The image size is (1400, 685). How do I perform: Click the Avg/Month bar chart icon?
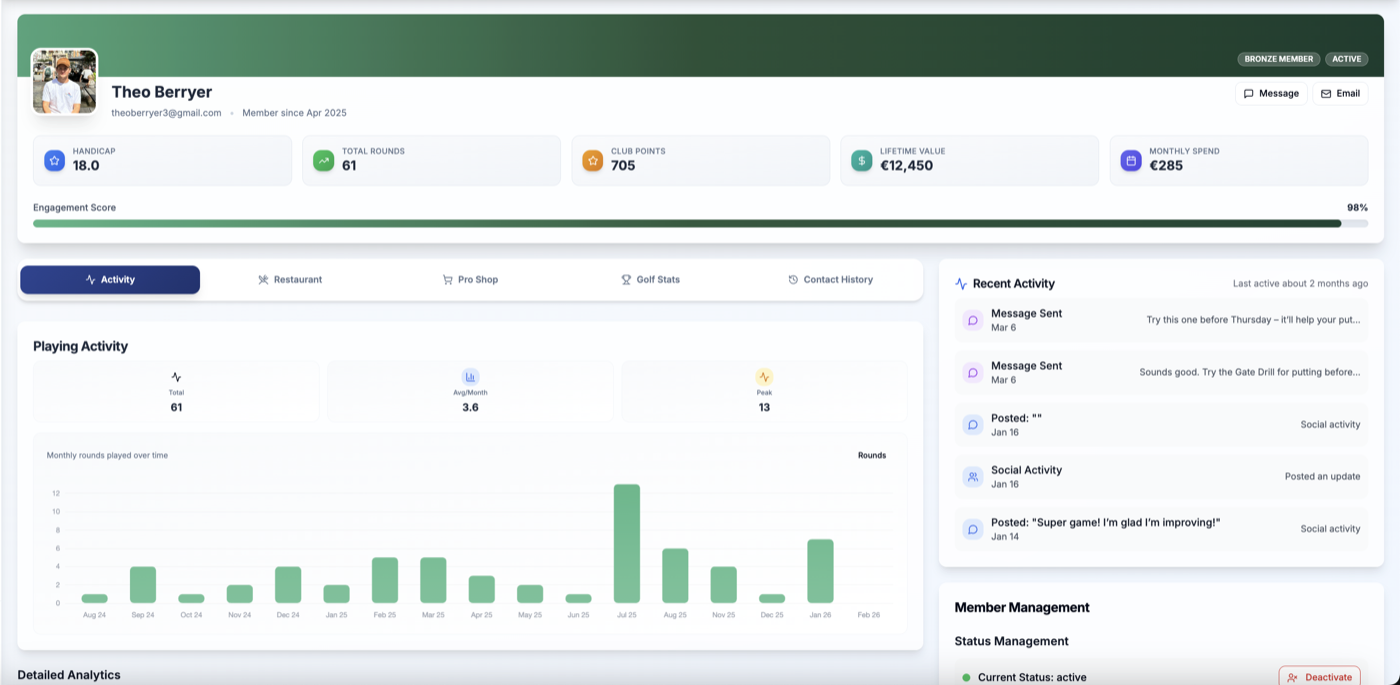[x=470, y=377]
